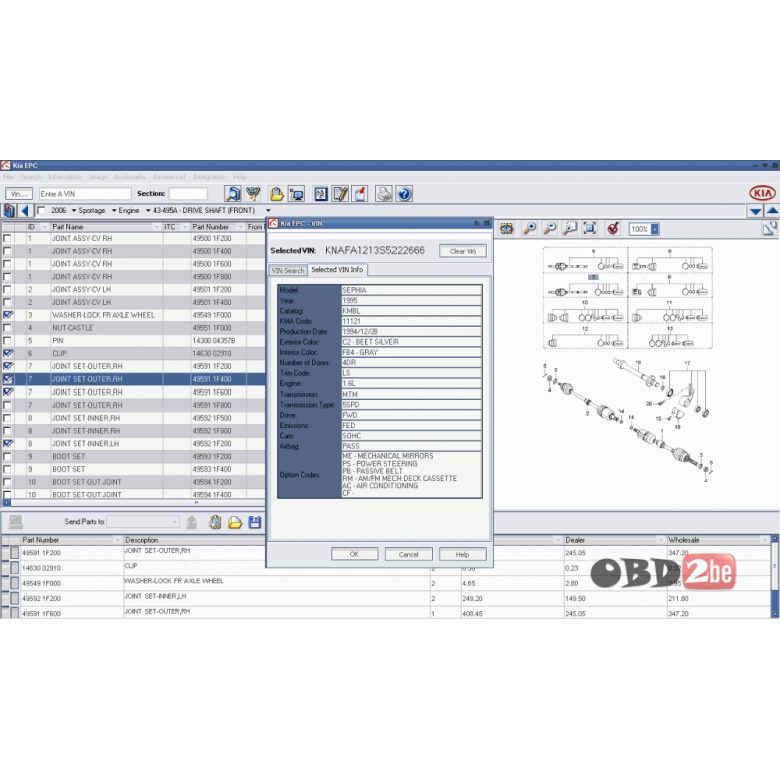
Task: Click the blue save floppy disk icon
Action: pos(255,522)
